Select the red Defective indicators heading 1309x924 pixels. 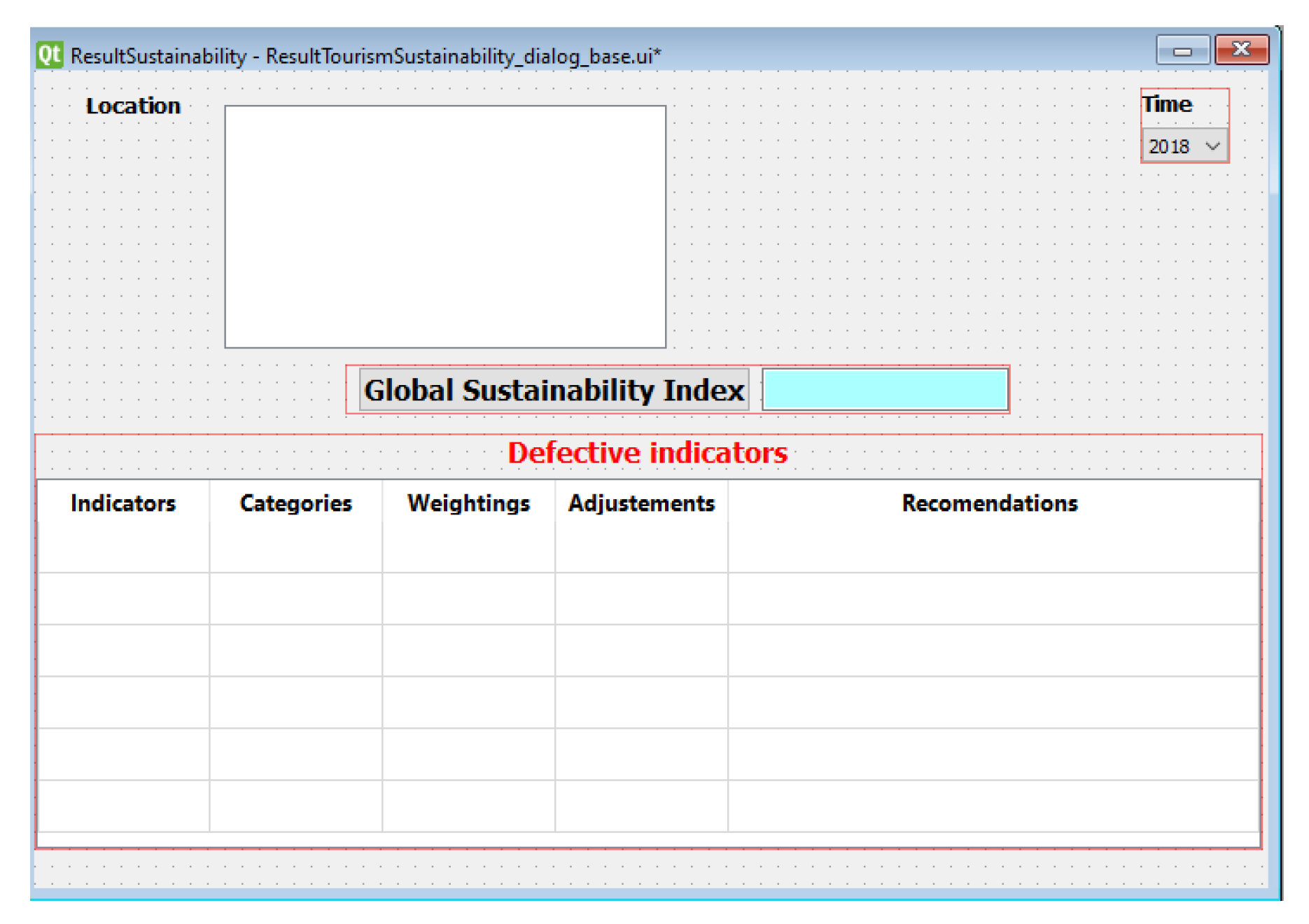[x=647, y=453]
